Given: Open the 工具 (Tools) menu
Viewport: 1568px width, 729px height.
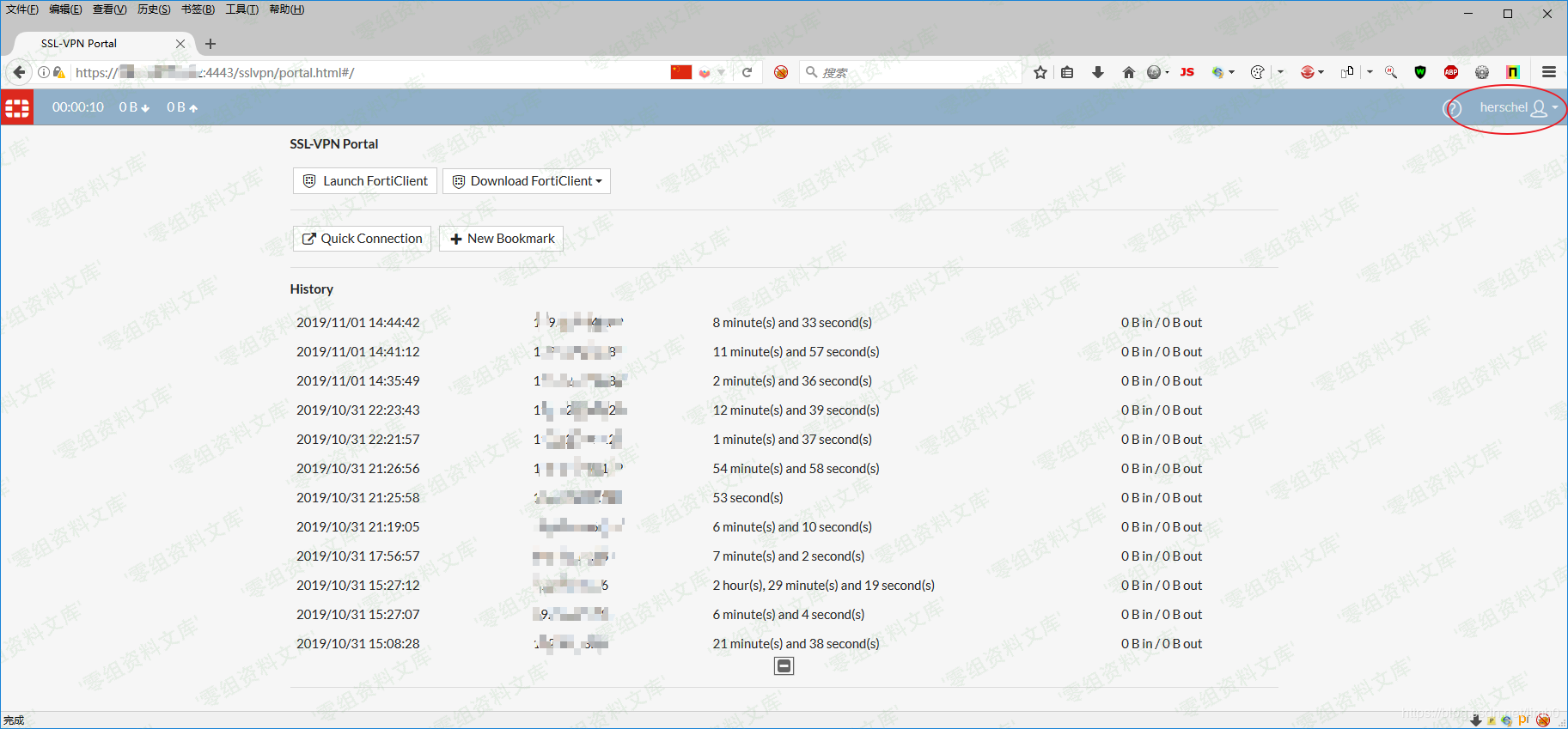Looking at the screenshot, I should (x=241, y=9).
